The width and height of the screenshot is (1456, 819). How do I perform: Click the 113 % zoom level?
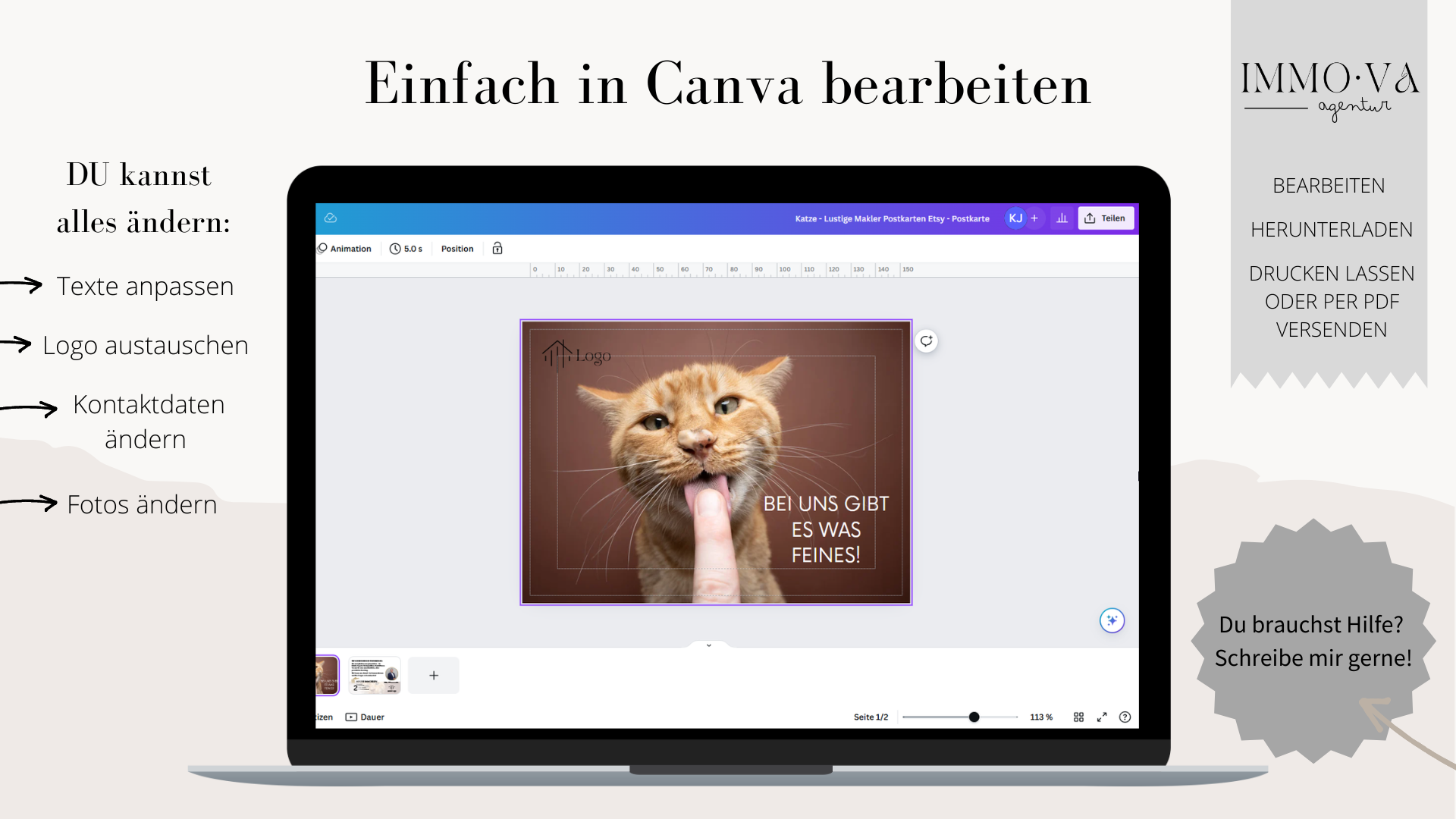(x=1041, y=717)
